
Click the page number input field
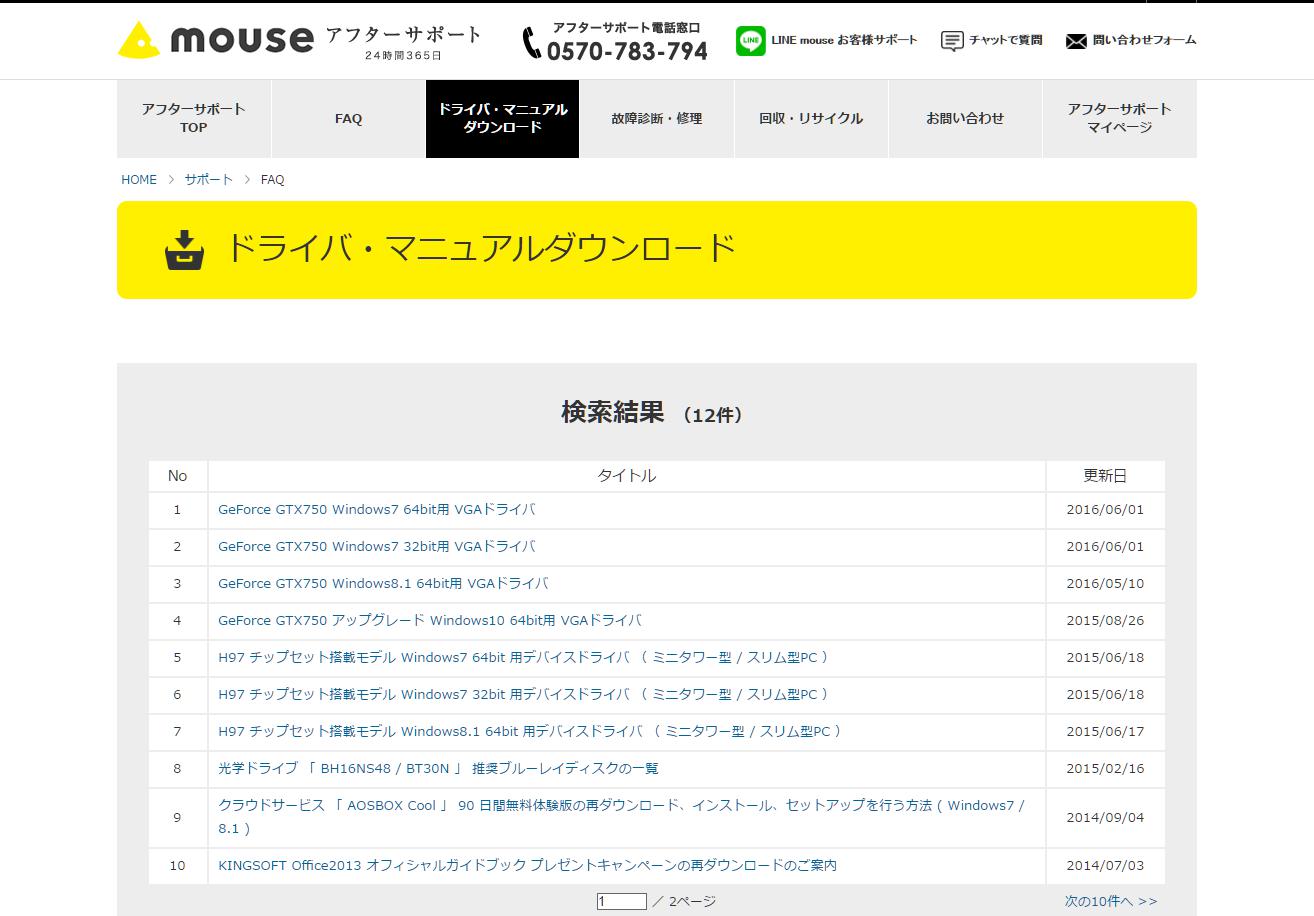[x=622, y=902]
